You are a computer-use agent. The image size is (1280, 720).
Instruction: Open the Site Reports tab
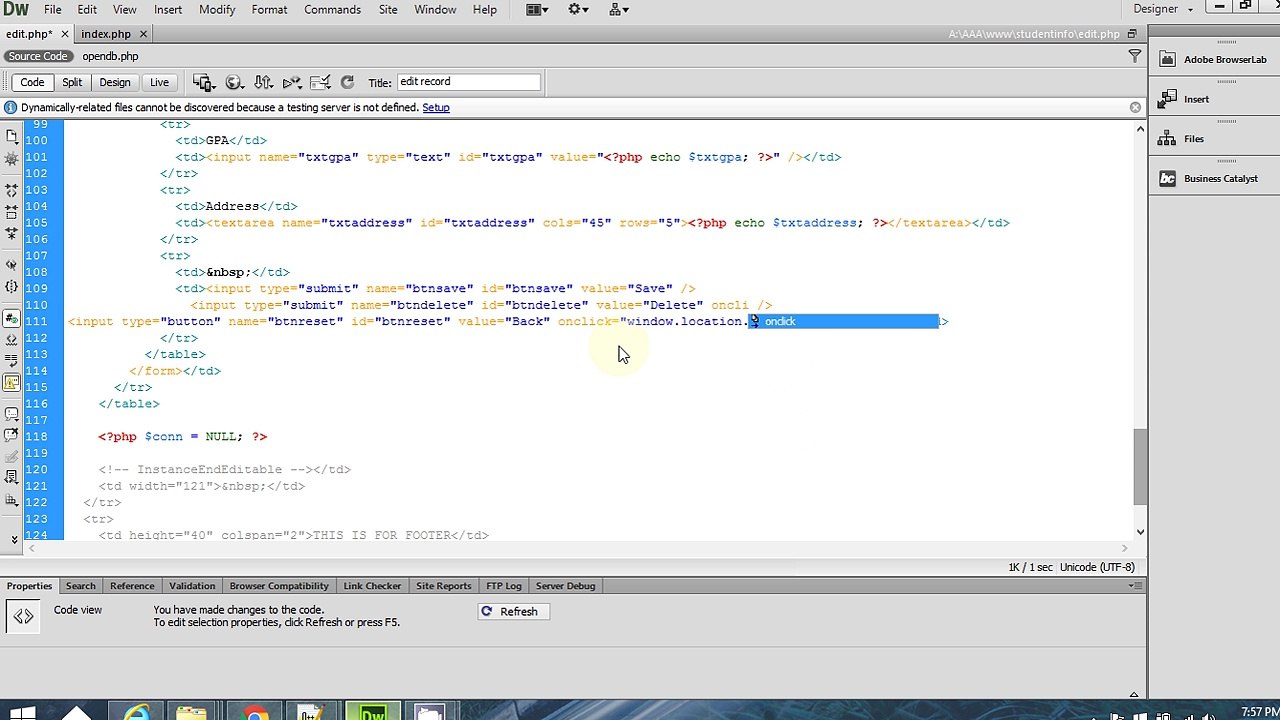click(x=443, y=586)
